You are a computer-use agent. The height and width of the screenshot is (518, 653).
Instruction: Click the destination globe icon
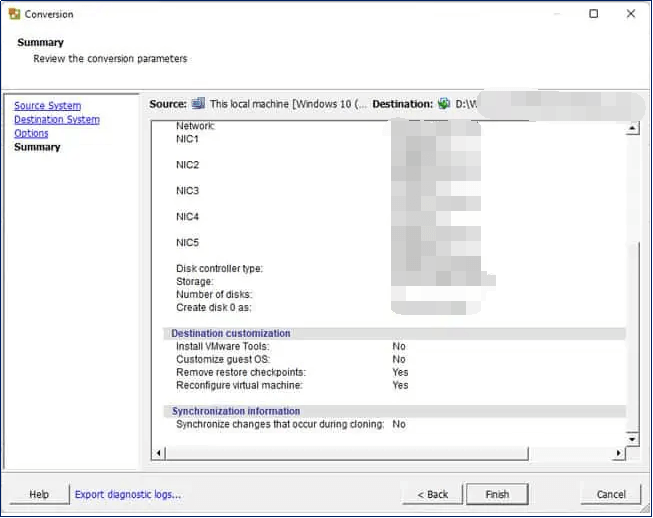pos(444,103)
